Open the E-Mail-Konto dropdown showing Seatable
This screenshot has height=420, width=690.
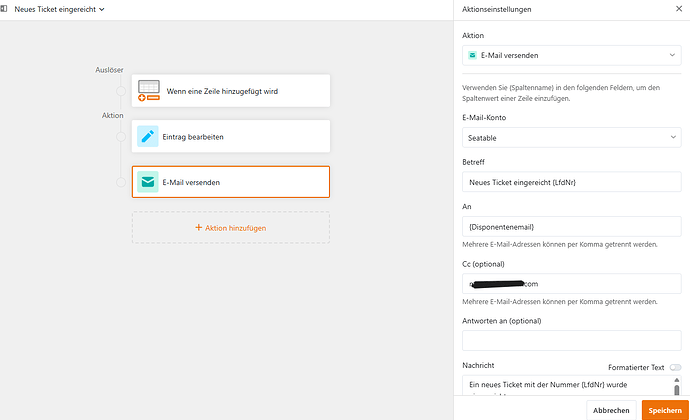coord(572,137)
